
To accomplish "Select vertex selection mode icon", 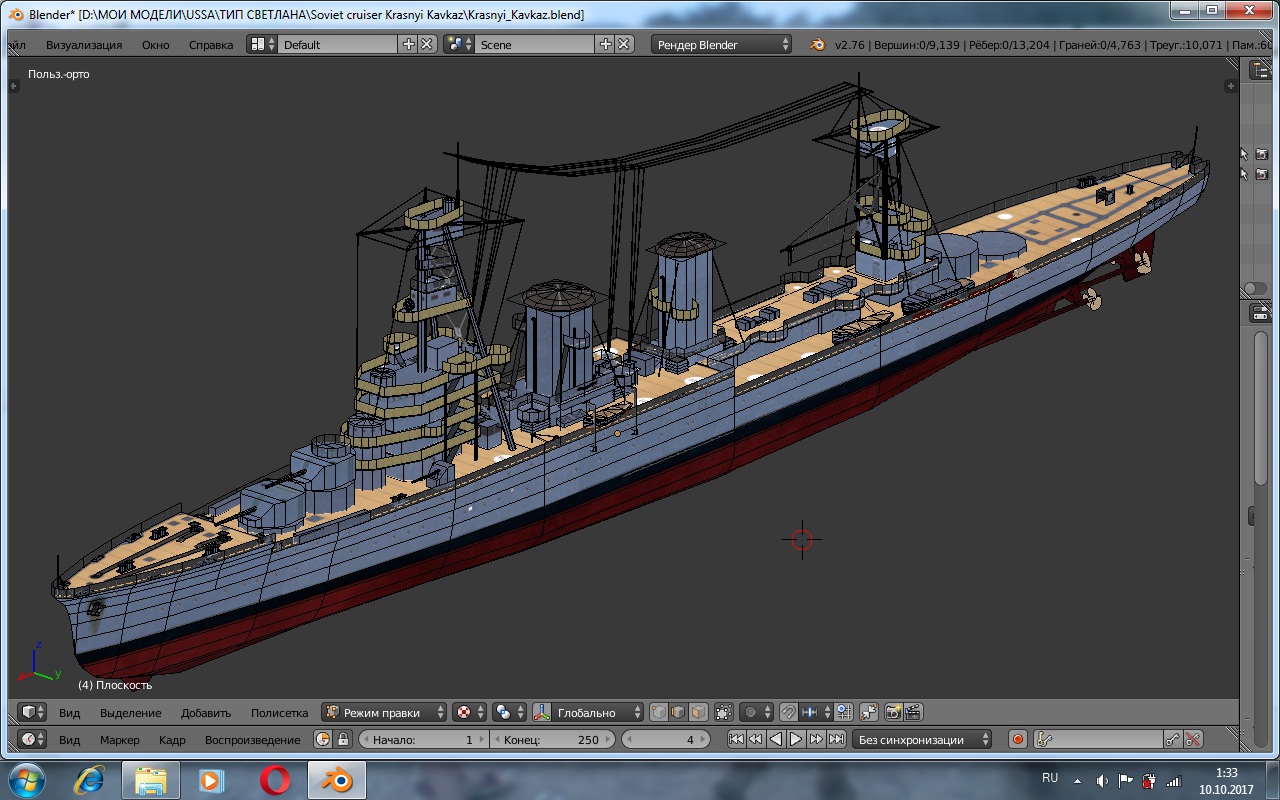I will pyautogui.click(x=659, y=713).
